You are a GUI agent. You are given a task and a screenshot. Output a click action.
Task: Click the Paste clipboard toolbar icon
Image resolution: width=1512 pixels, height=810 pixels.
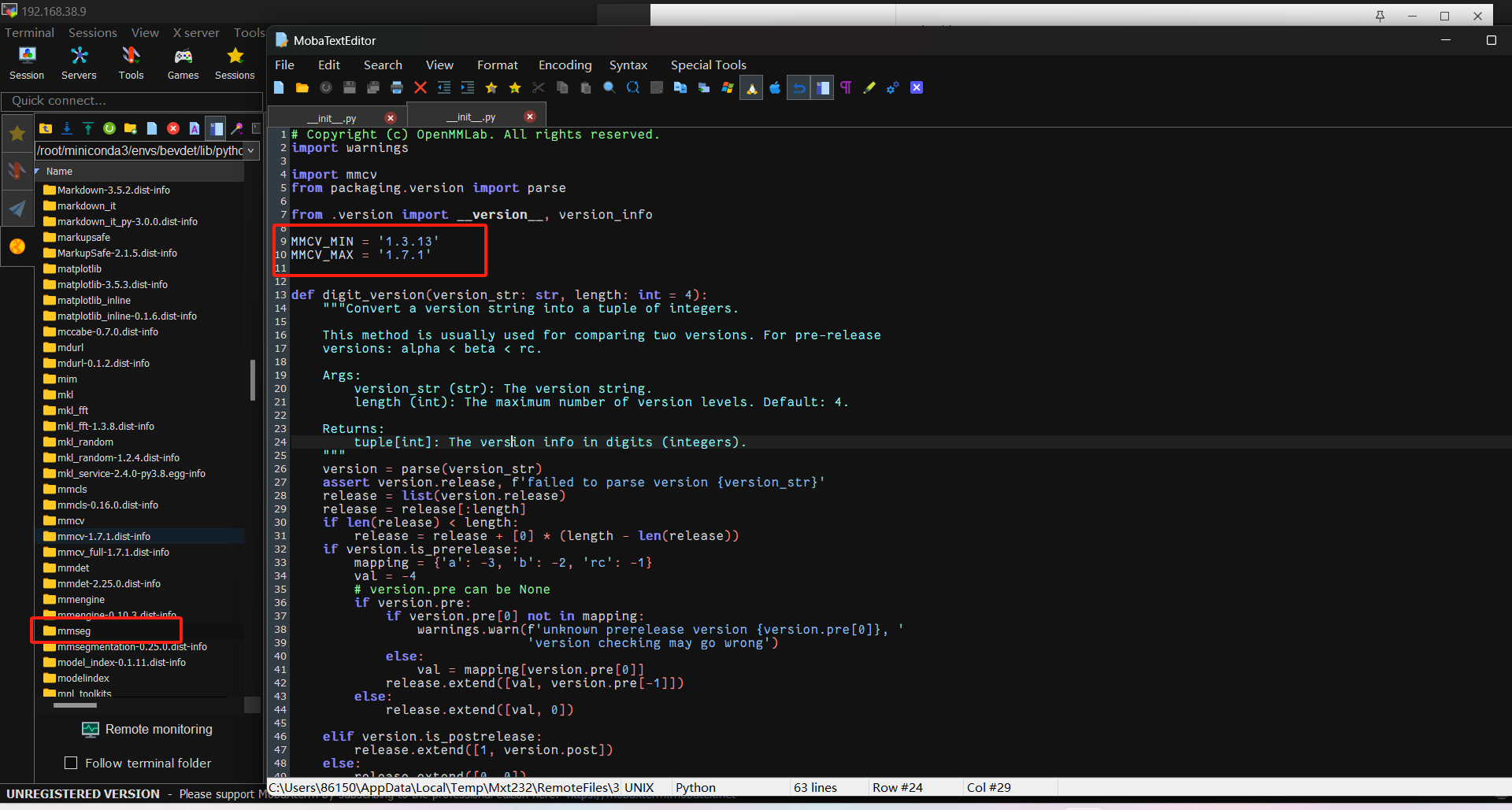586,88
